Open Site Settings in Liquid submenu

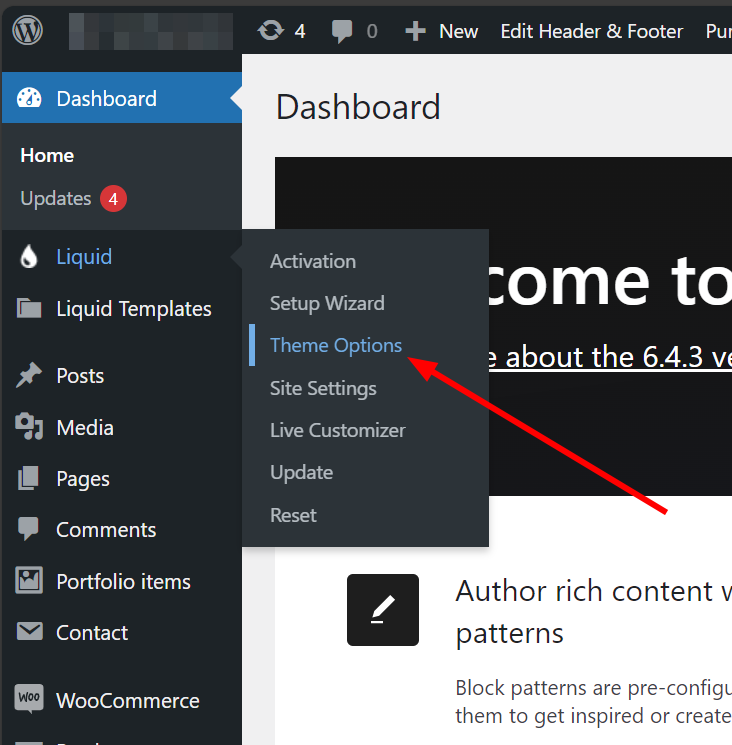(x=323, y=388)
